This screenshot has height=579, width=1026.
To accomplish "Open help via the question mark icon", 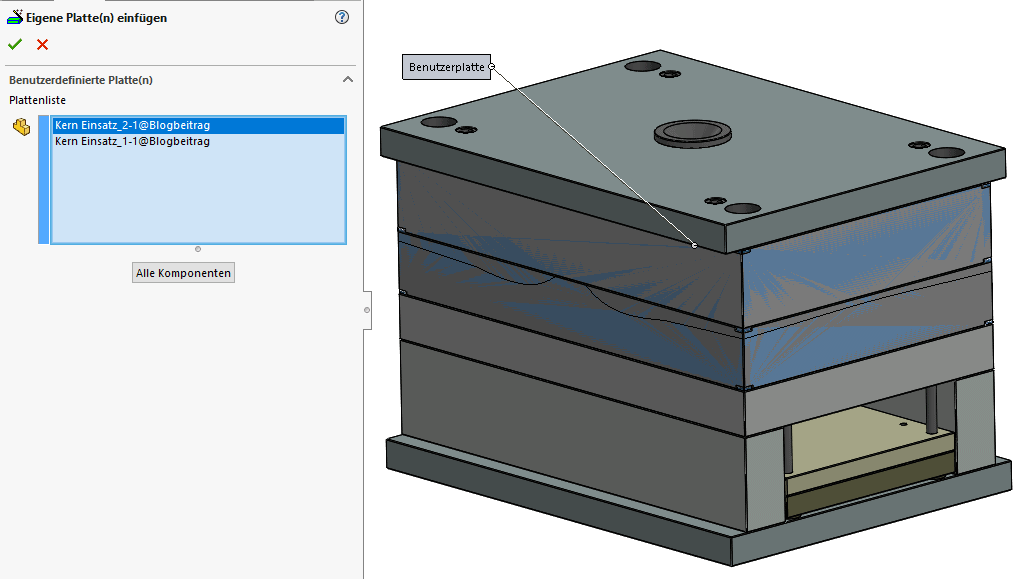I will click(342, 17).
